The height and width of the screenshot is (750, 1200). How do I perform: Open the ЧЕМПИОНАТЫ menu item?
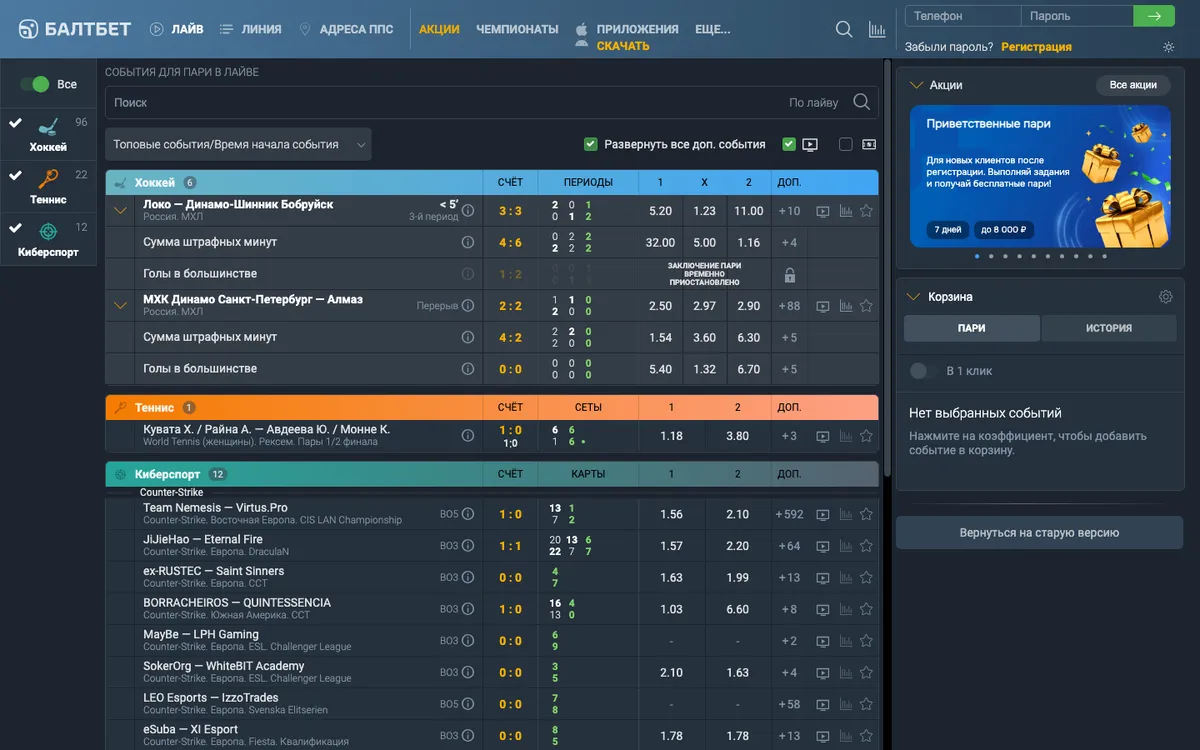pos(517,29)
